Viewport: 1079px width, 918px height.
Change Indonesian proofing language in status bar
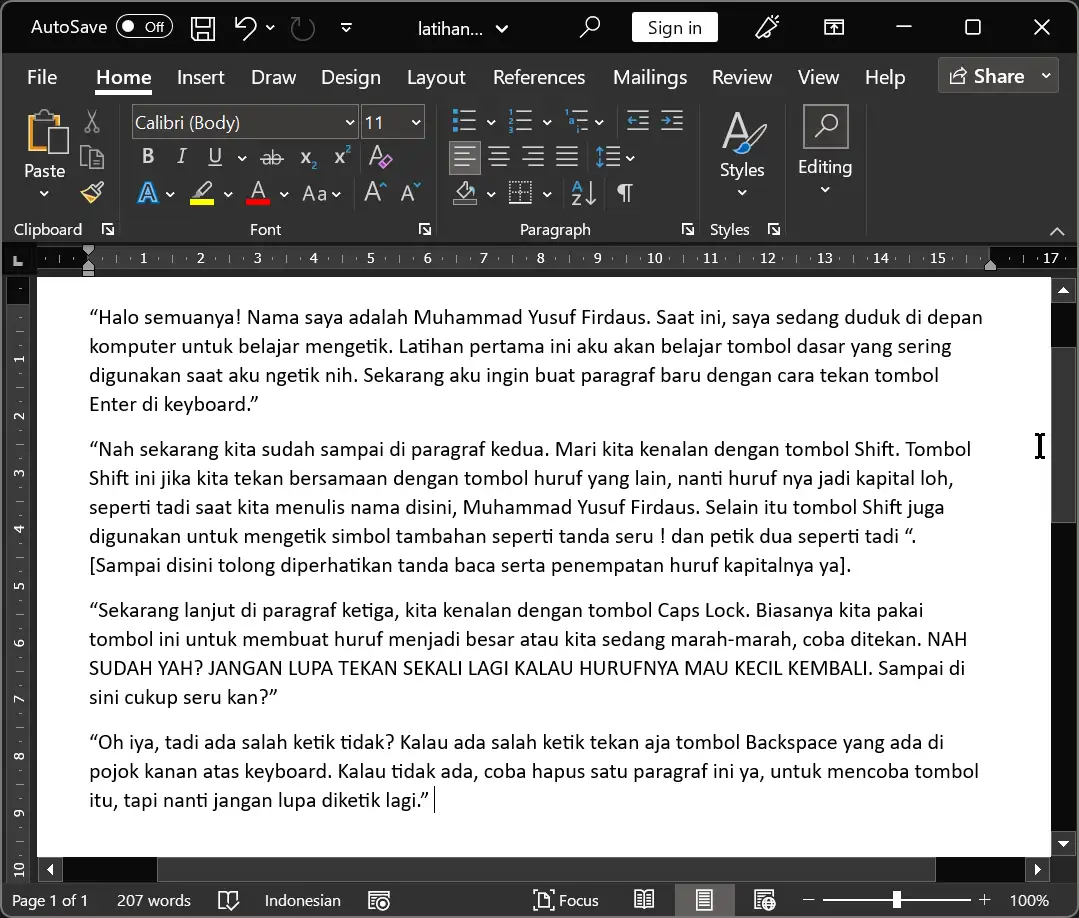tap(302, 899)
